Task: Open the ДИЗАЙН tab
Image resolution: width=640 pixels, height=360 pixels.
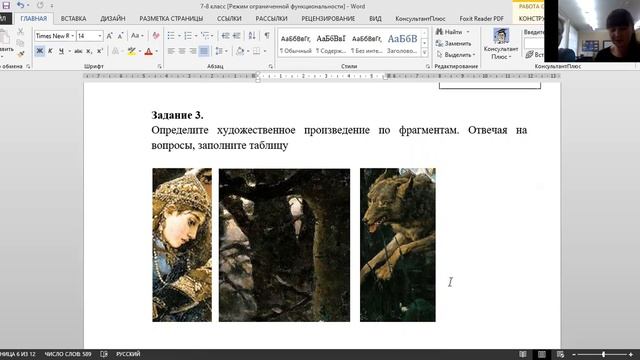Action: 113,19
